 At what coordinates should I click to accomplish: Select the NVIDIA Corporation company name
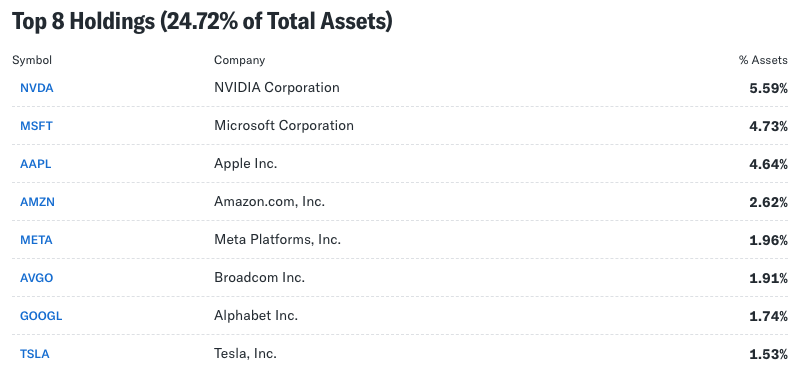pyautogui.click(x=277, y=88)
